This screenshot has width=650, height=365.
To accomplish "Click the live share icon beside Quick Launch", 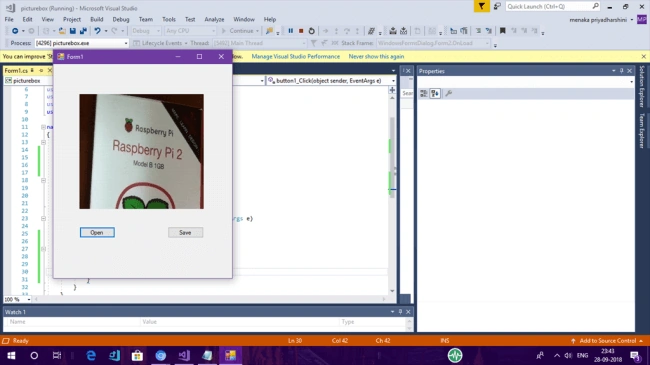I will pos(497,6).
